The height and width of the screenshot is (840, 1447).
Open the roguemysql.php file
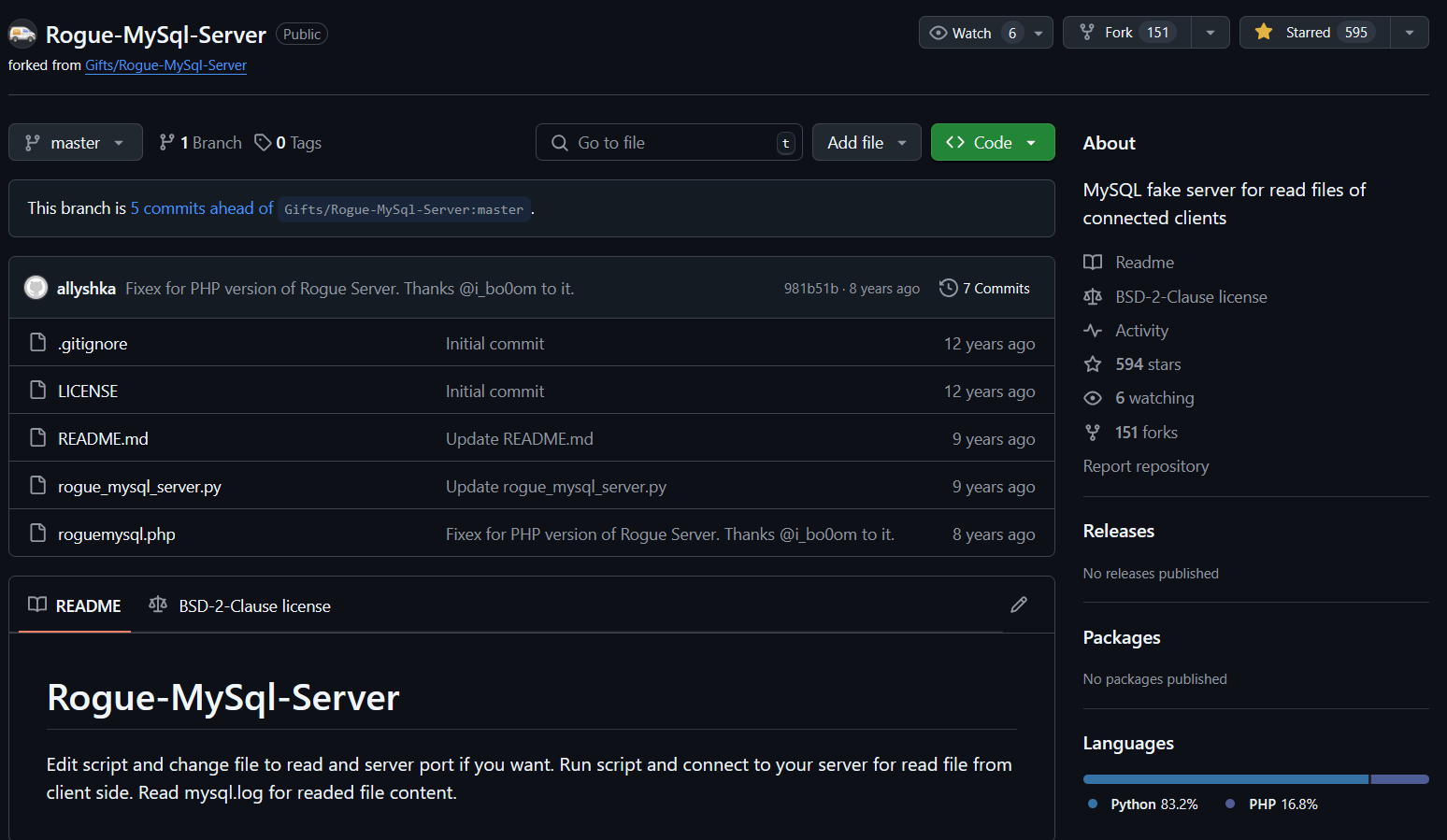(117, 534)
